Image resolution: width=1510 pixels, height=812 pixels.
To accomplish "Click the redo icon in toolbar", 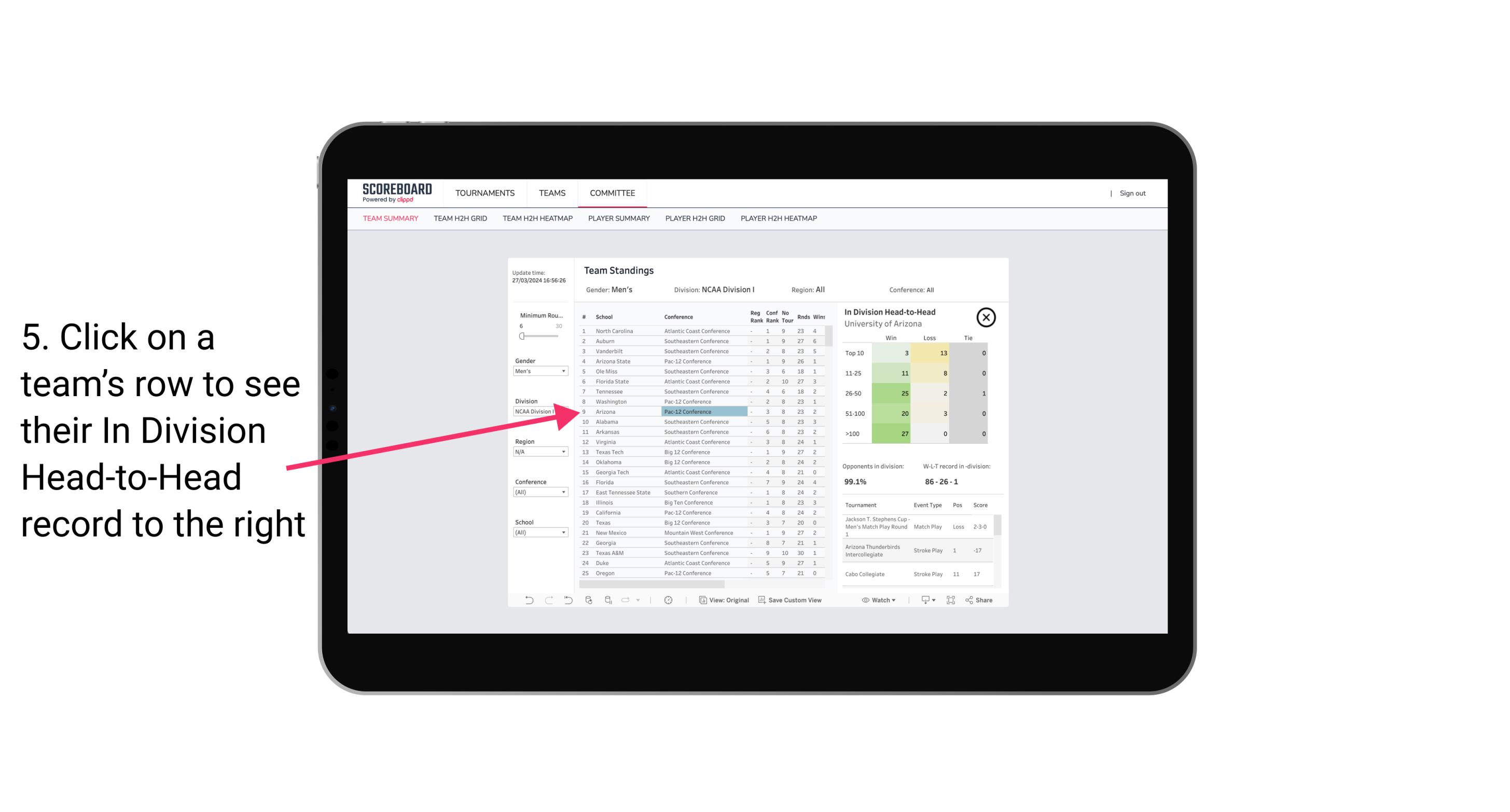I will (x=548, y=600).
